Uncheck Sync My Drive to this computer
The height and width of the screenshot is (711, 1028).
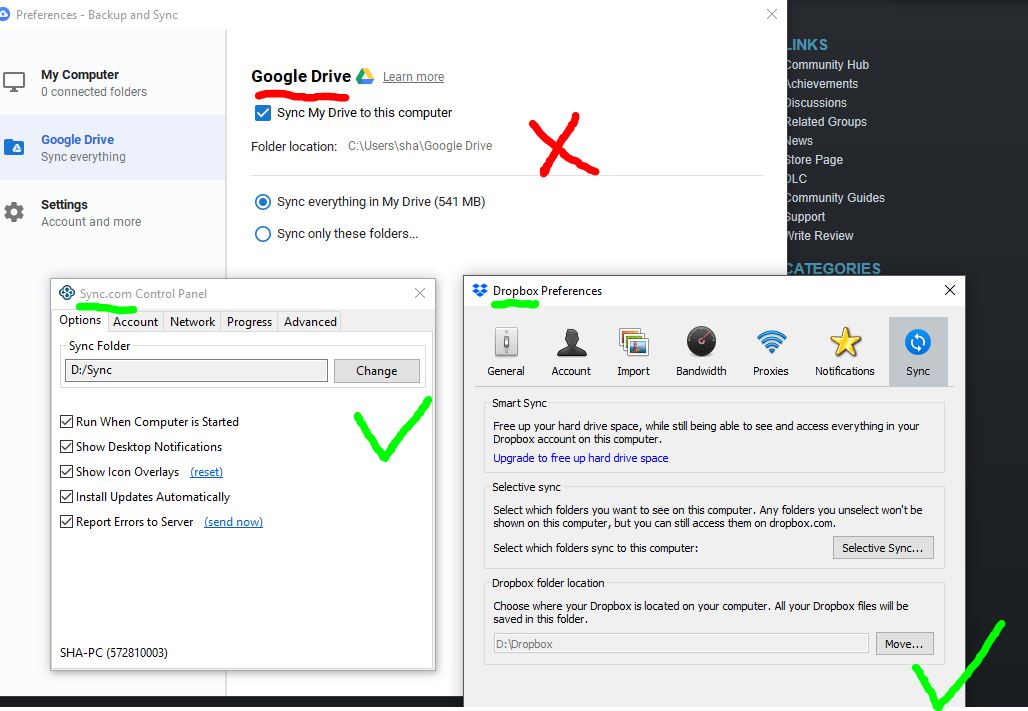pos(261,113)
